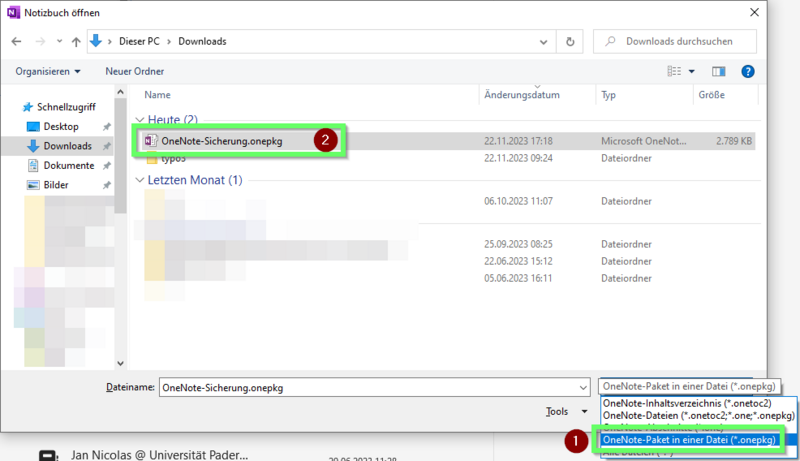
Task: Select the folder dated 06.10.2023 11:07
Action: pyautogui.click(x=444, y=201)
